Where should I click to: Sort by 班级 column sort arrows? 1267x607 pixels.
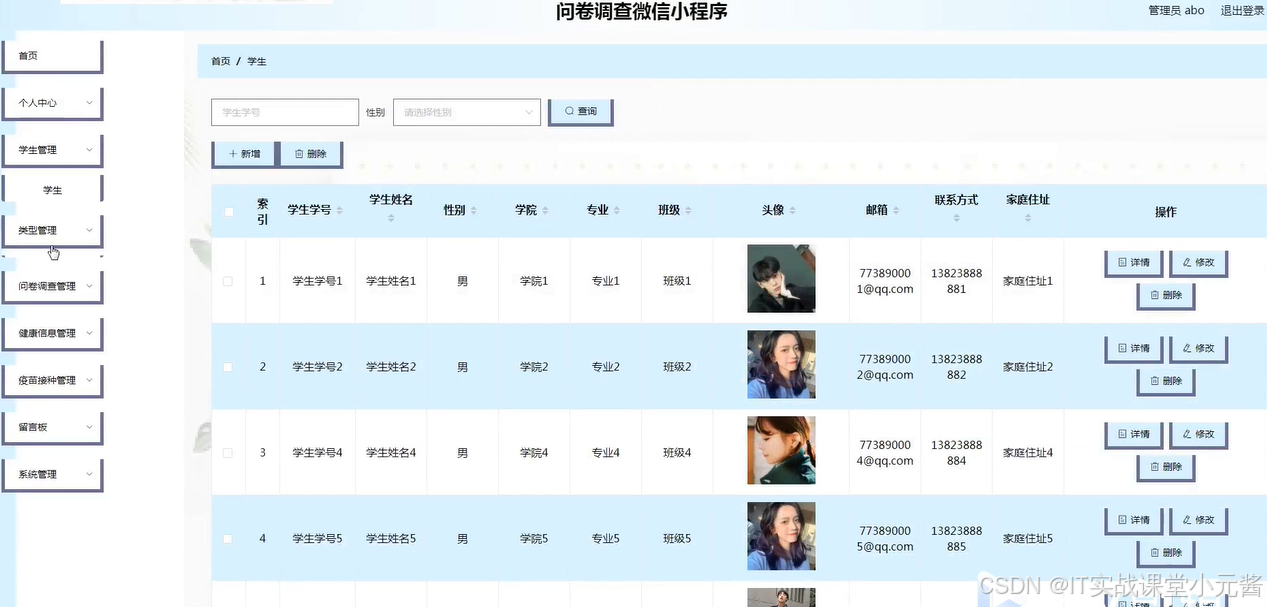coord(688,211)
